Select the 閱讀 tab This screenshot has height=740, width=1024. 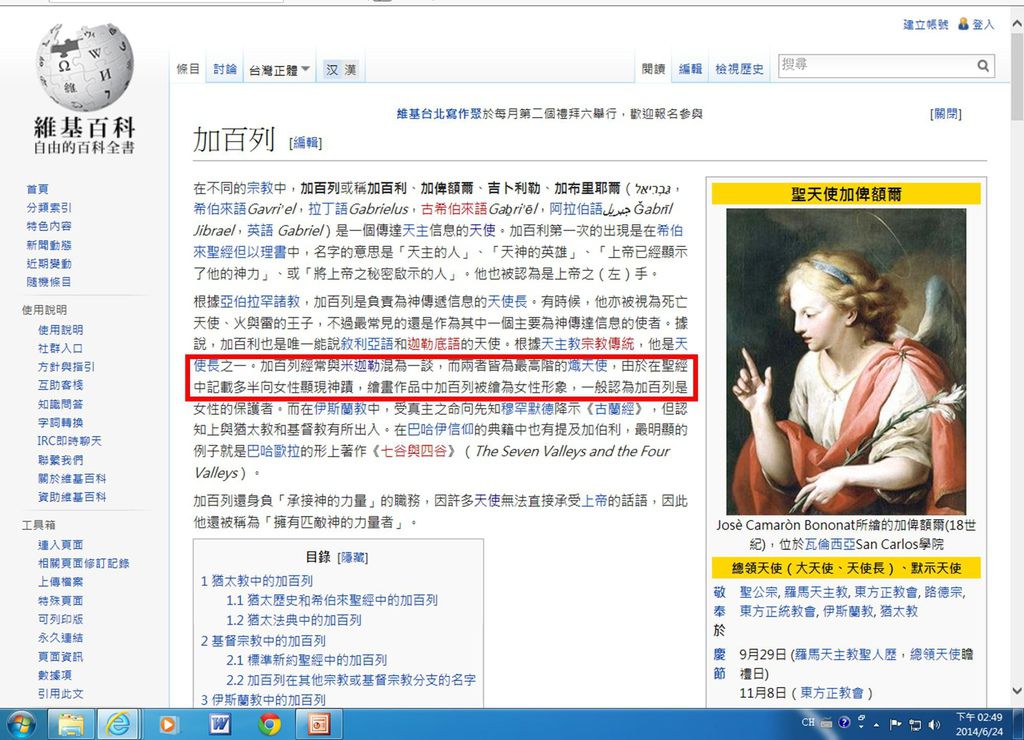[653, 69]
